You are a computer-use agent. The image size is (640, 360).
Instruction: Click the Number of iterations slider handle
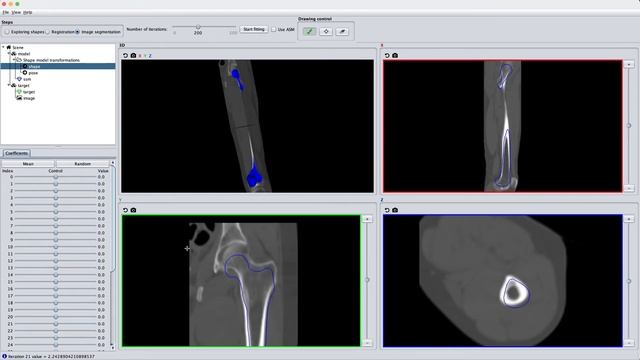[x=198, y=27]
